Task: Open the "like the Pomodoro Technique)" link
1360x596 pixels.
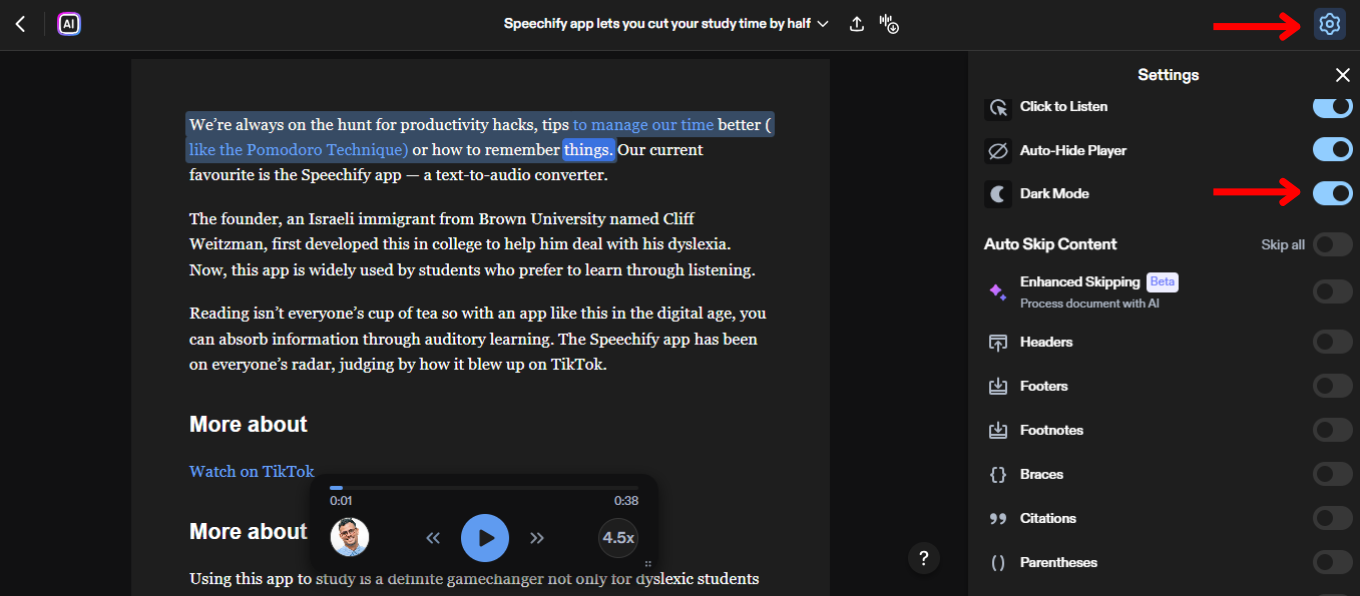Action: 298,150
